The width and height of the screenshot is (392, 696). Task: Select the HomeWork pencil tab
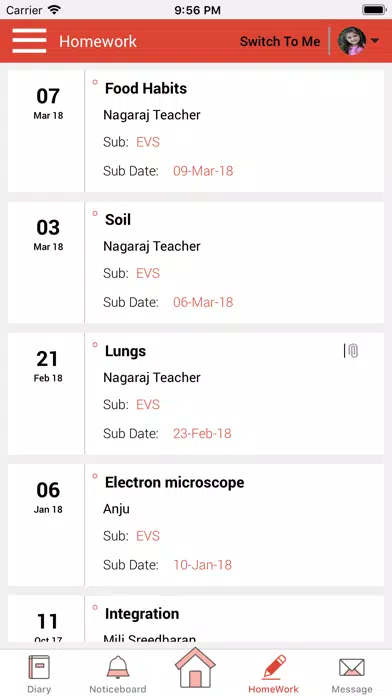coord(273,674)
